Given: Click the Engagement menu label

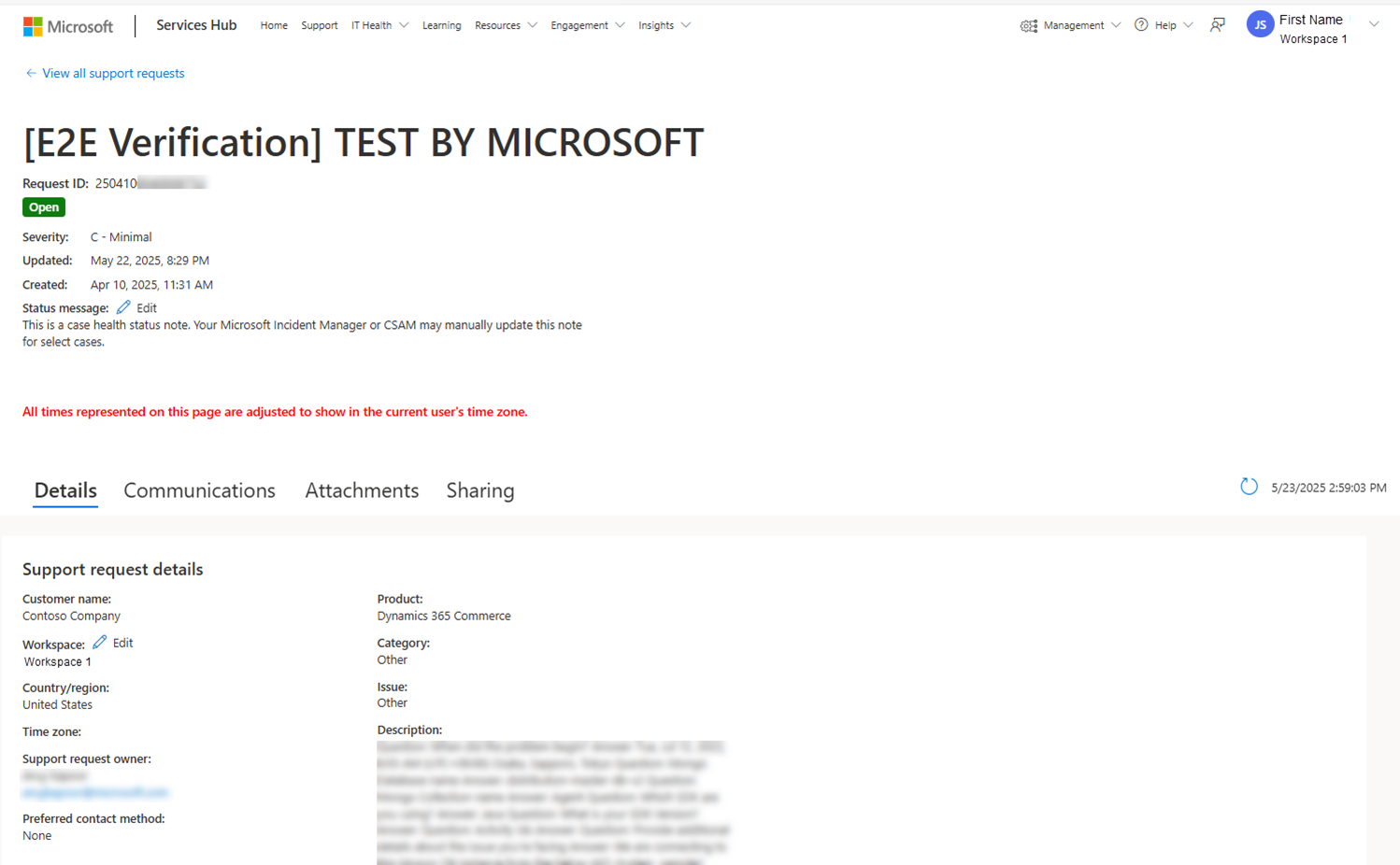Looking at the screenshot, I should (x=579, y=25).
